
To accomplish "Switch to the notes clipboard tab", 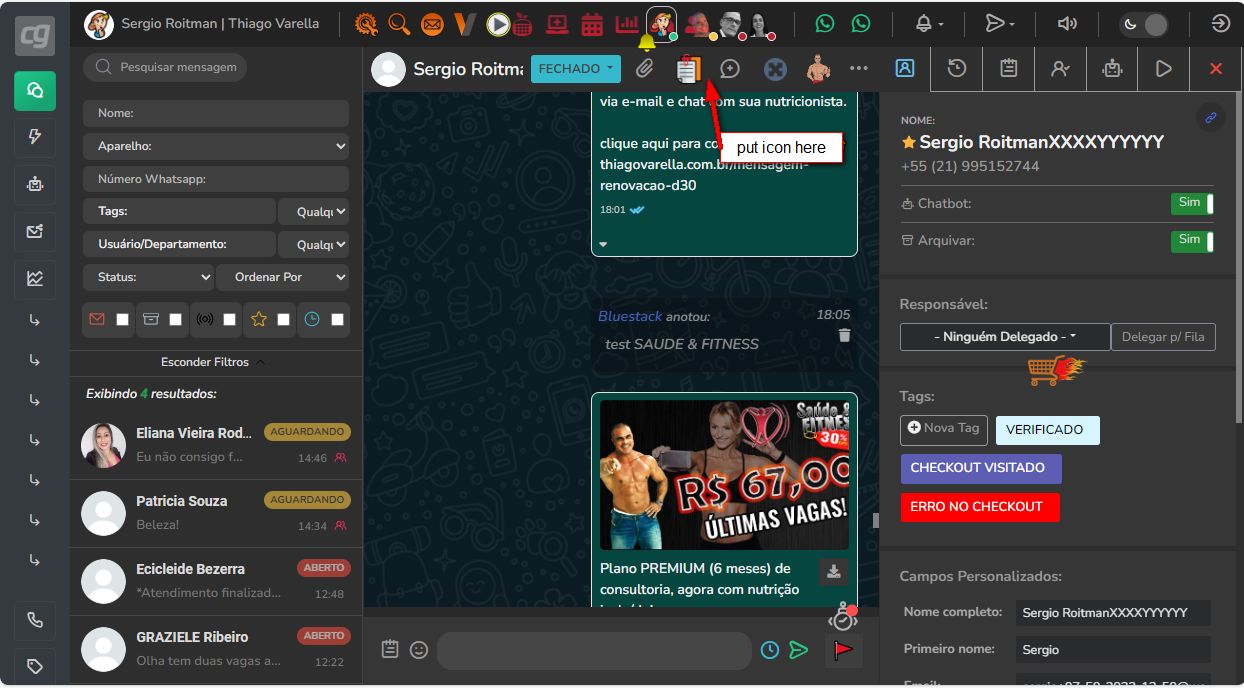I will [x=1009, y=69].
